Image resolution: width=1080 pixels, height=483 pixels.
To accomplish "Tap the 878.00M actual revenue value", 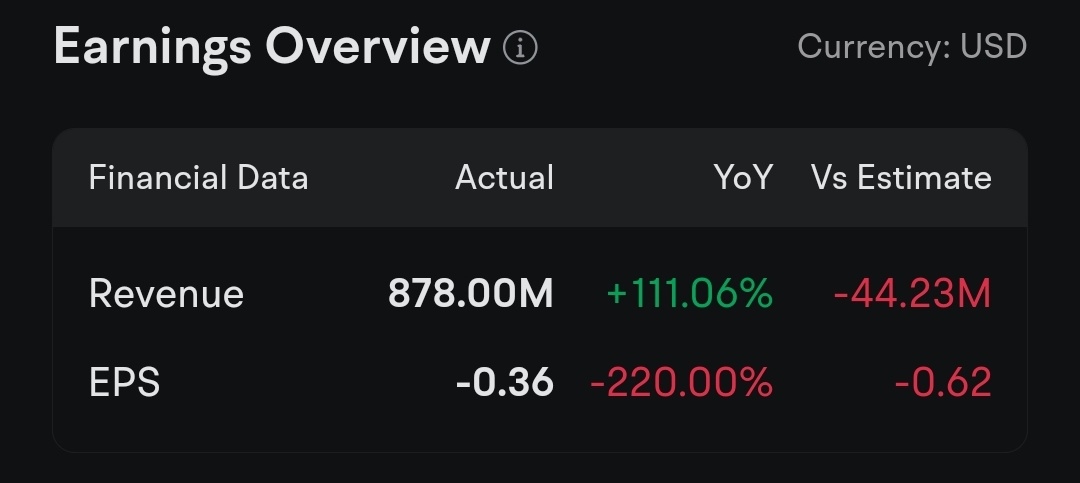I will point(470,294).
